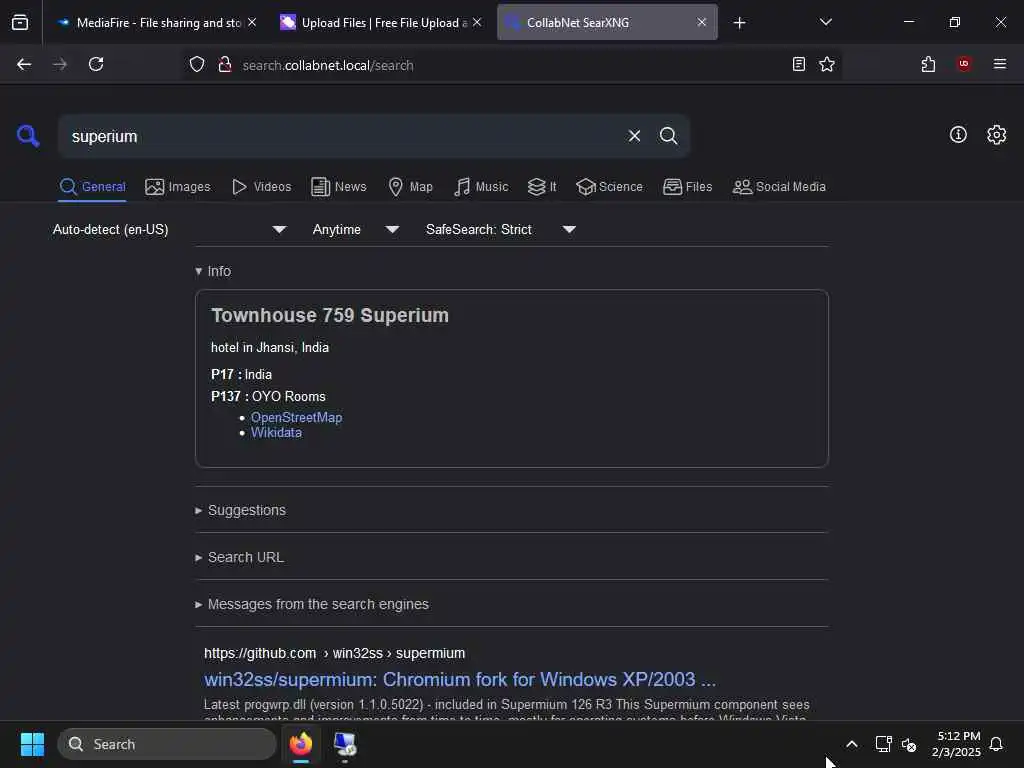The height and width of the screenshot is (768, 1024).
Task: Click the SearXNG magnifier logo
Action: point(28,136)
